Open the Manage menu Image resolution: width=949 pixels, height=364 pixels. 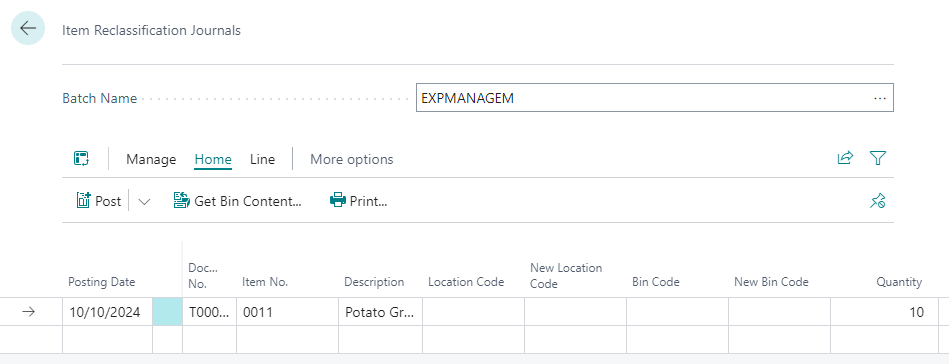coord(151,159)
